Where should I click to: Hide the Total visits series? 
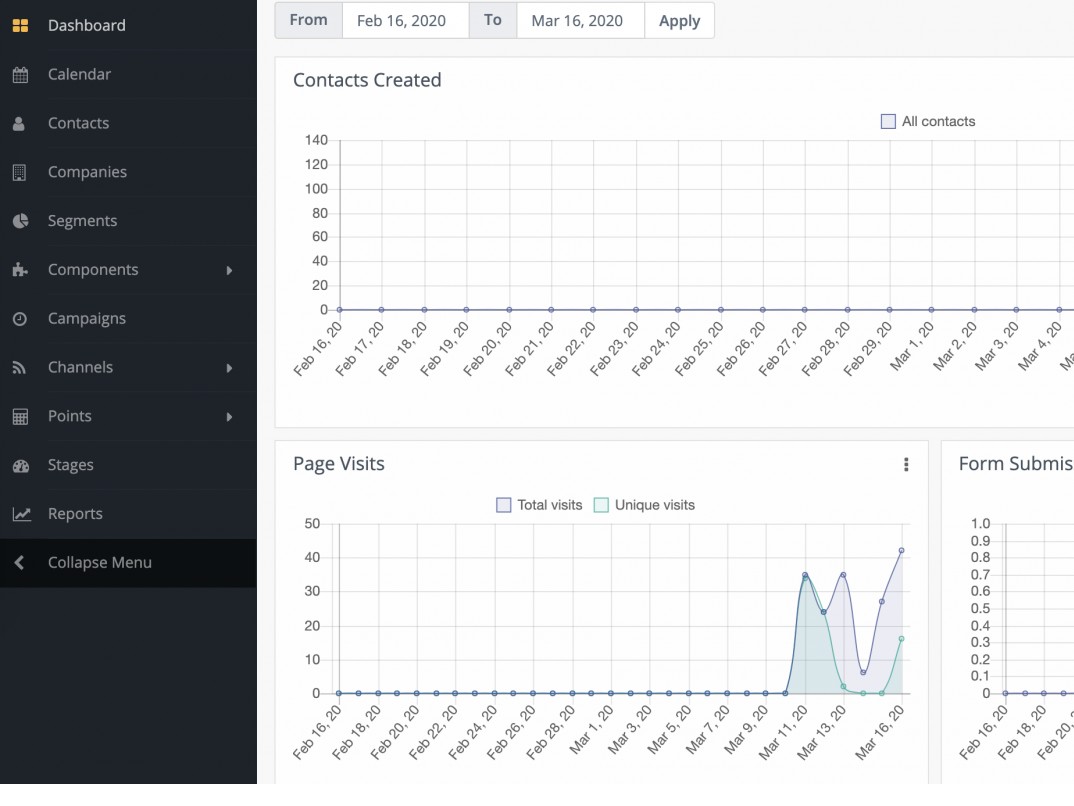pos(504,505)
